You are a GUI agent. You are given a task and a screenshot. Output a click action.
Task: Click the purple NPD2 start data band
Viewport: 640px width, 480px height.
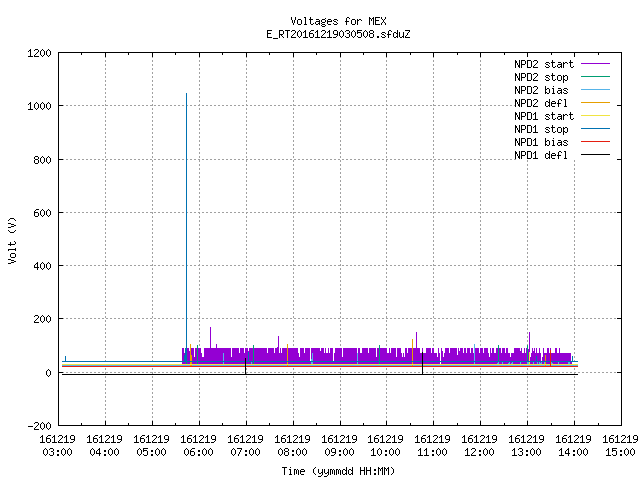376,355
